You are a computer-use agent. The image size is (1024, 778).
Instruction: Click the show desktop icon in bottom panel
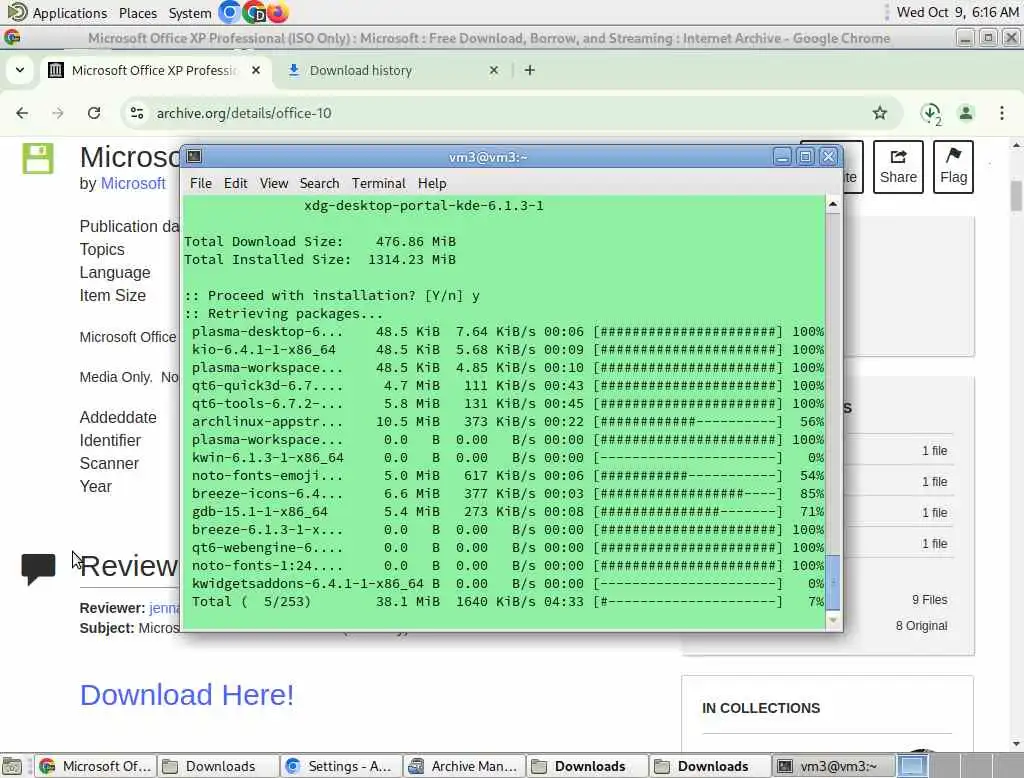(x=12, y=766)
